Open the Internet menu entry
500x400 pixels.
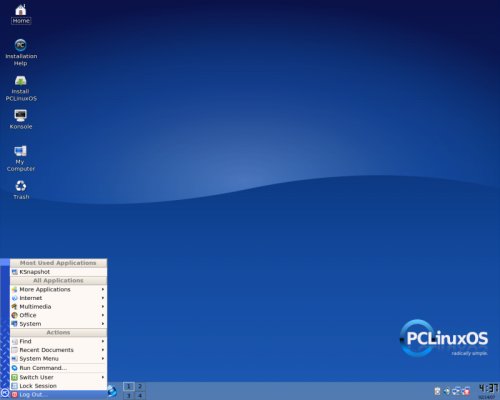[x=58, y=298]
